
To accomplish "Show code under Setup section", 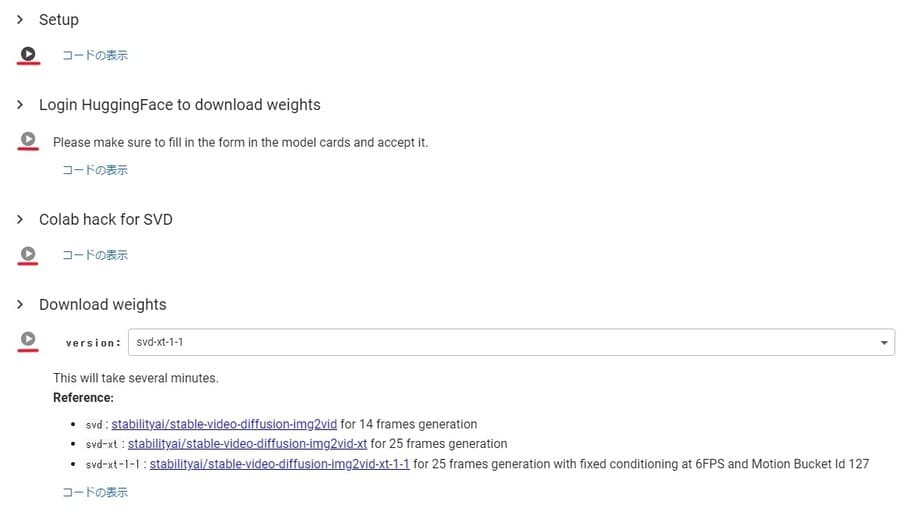I will pos(95,55).
